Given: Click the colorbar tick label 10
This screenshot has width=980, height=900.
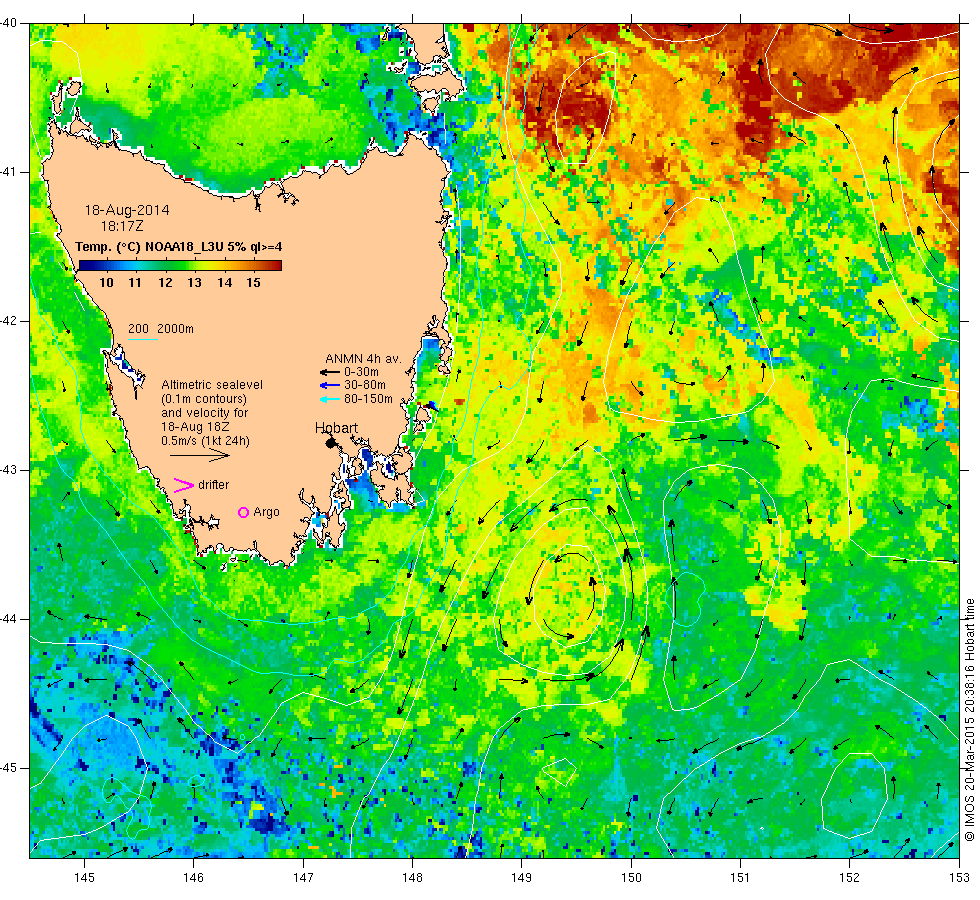Looking at the screenshot, I should pos(106,282).
